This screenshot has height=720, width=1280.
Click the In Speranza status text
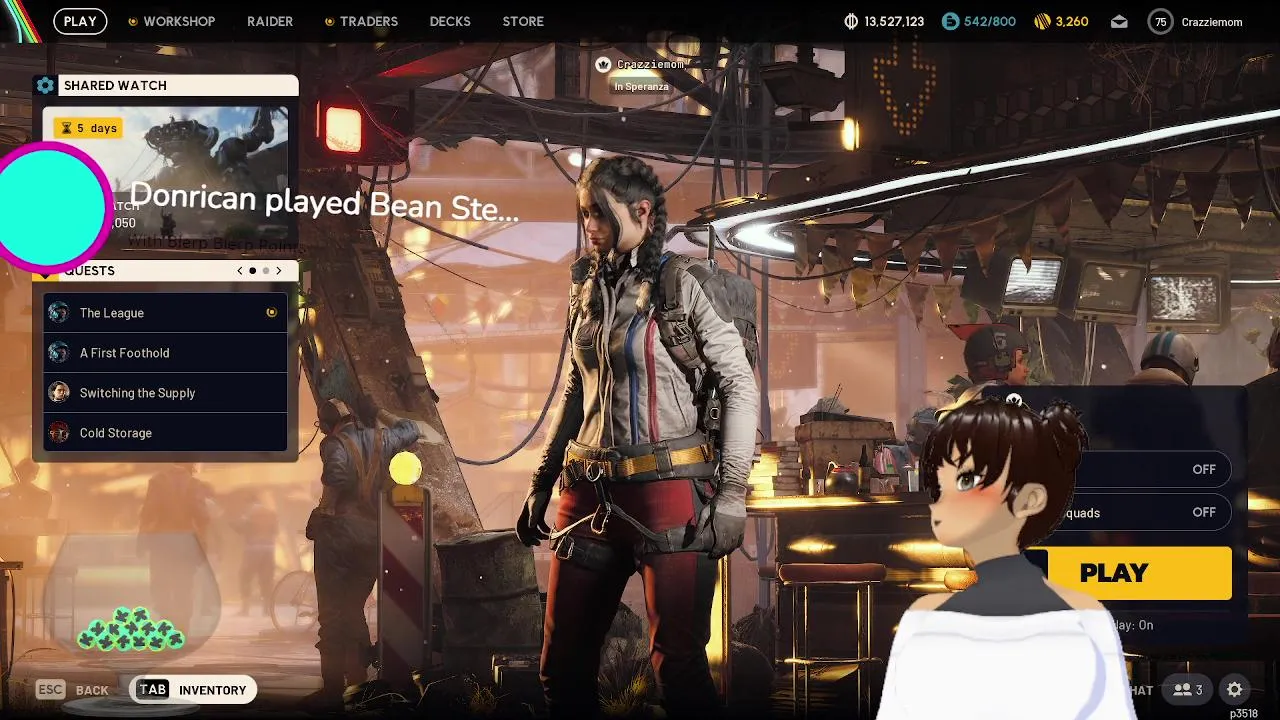point(641,87)
